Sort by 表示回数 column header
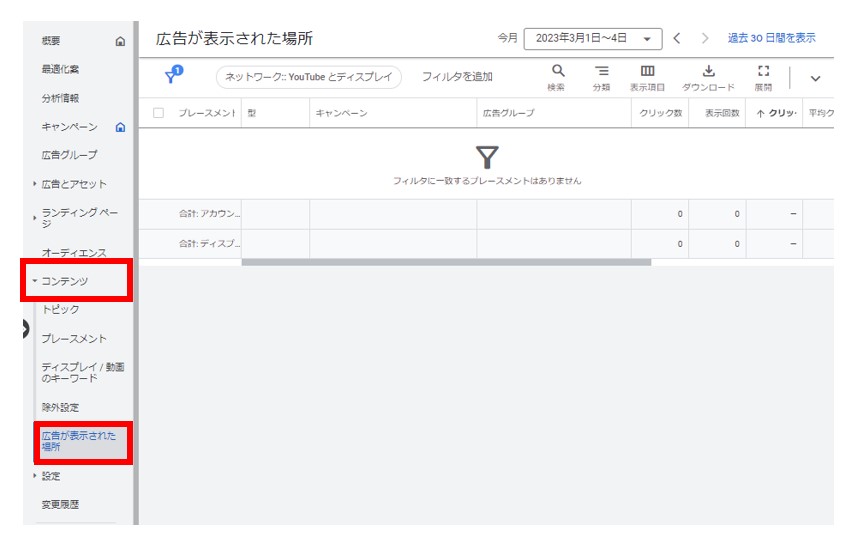This screenshot has height=537, width=852. tap(722, 113)
